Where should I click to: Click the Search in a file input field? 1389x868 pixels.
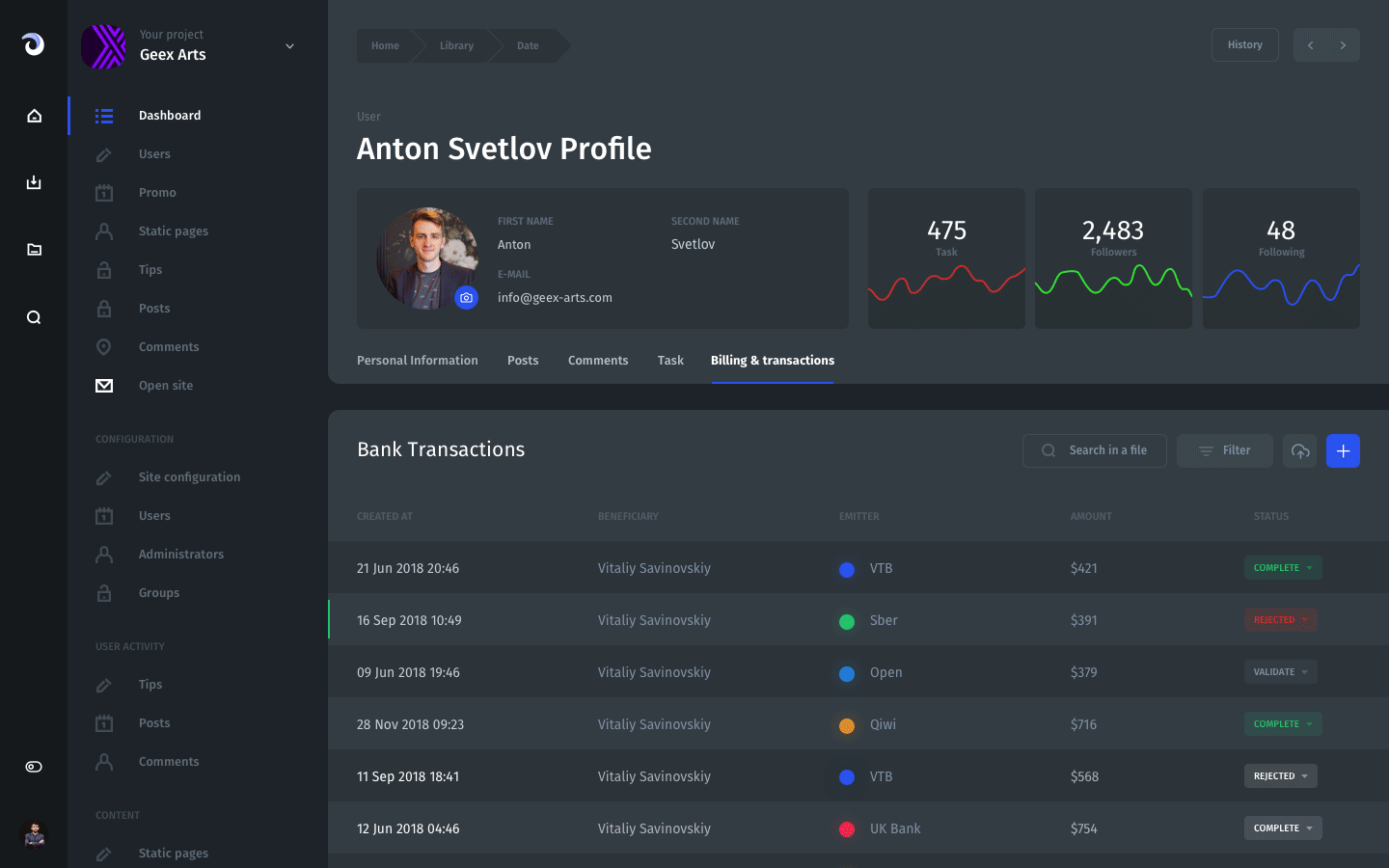pyautogui.click(x=1095, y=450)
